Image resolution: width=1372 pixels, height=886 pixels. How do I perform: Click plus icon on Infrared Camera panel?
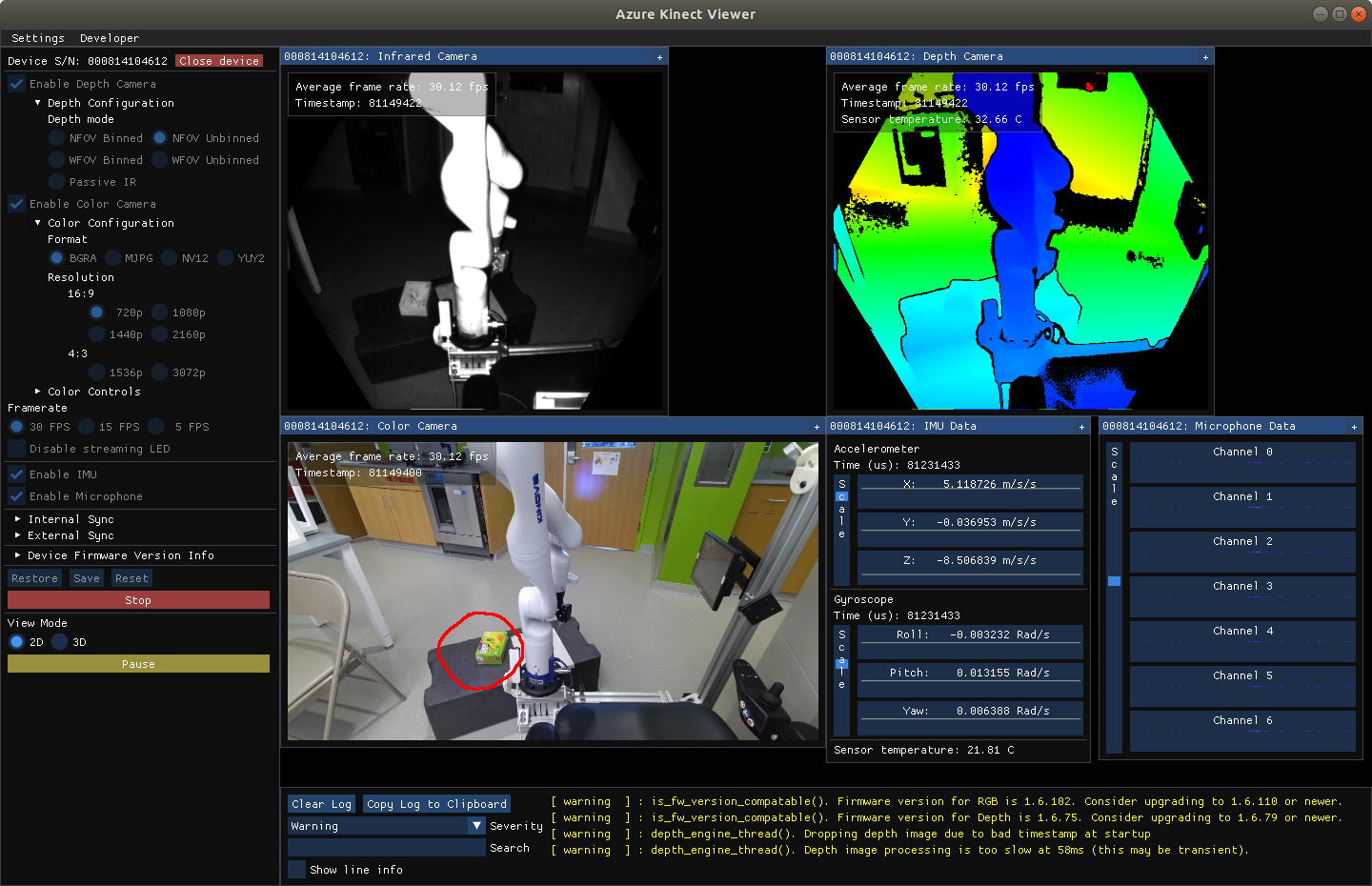659,57
